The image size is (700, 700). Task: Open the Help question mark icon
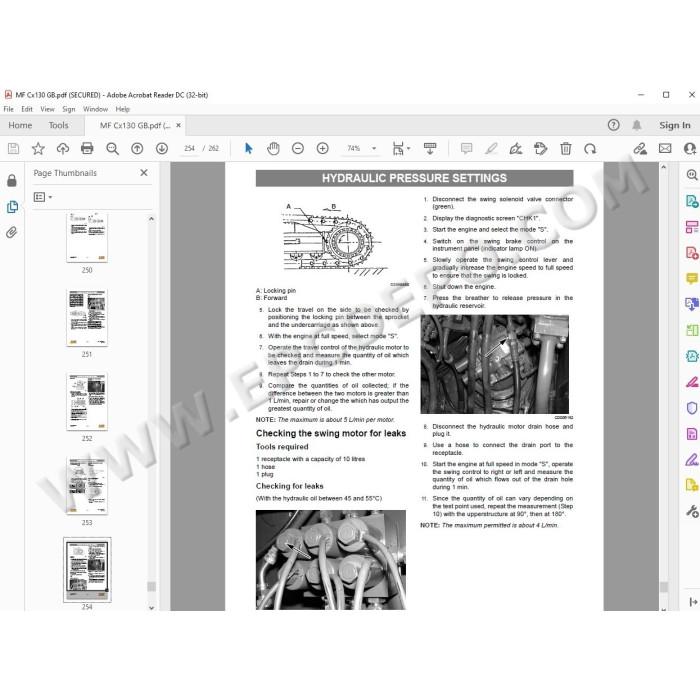(614, 125)
